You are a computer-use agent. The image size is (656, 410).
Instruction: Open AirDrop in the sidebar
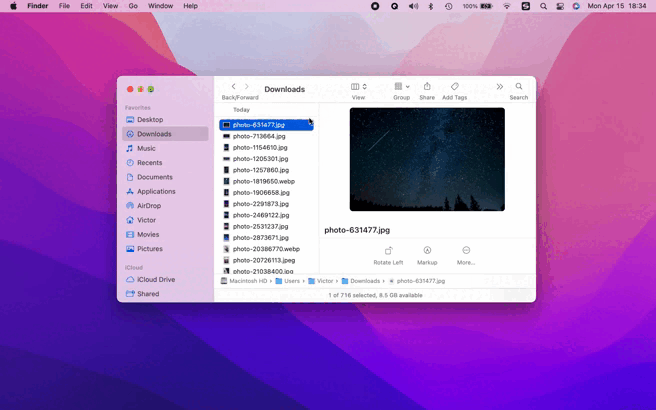[x=165, y=205]
